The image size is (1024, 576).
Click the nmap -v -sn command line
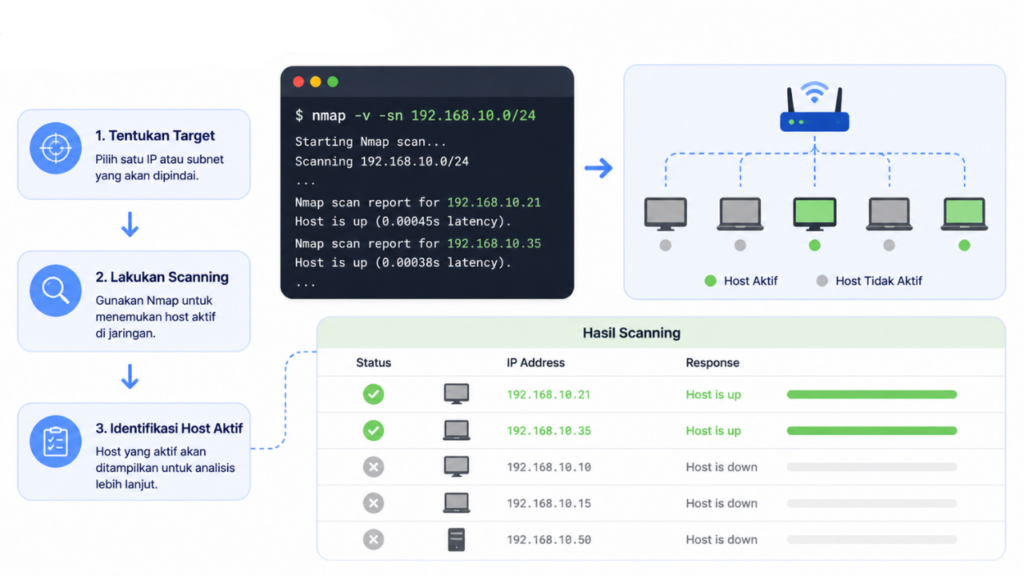pyautogui.click(x=415, y=116)
